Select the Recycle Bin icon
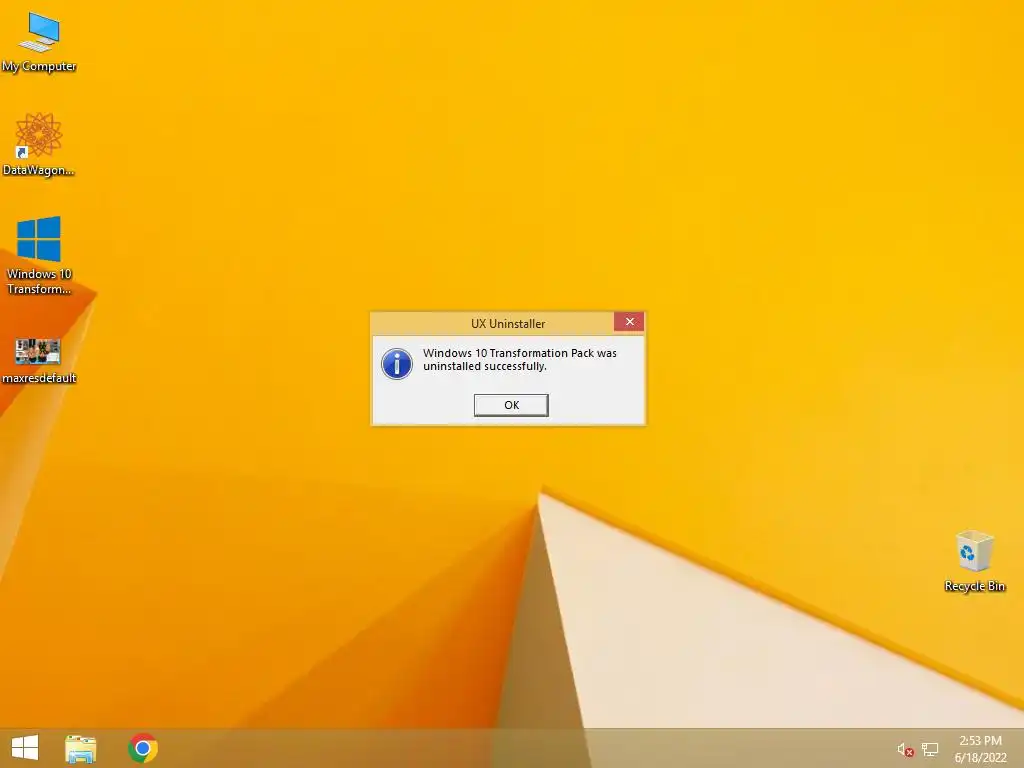Viewport: 1024px width, 768px height. pyautogui.click(x=974, y=562)
